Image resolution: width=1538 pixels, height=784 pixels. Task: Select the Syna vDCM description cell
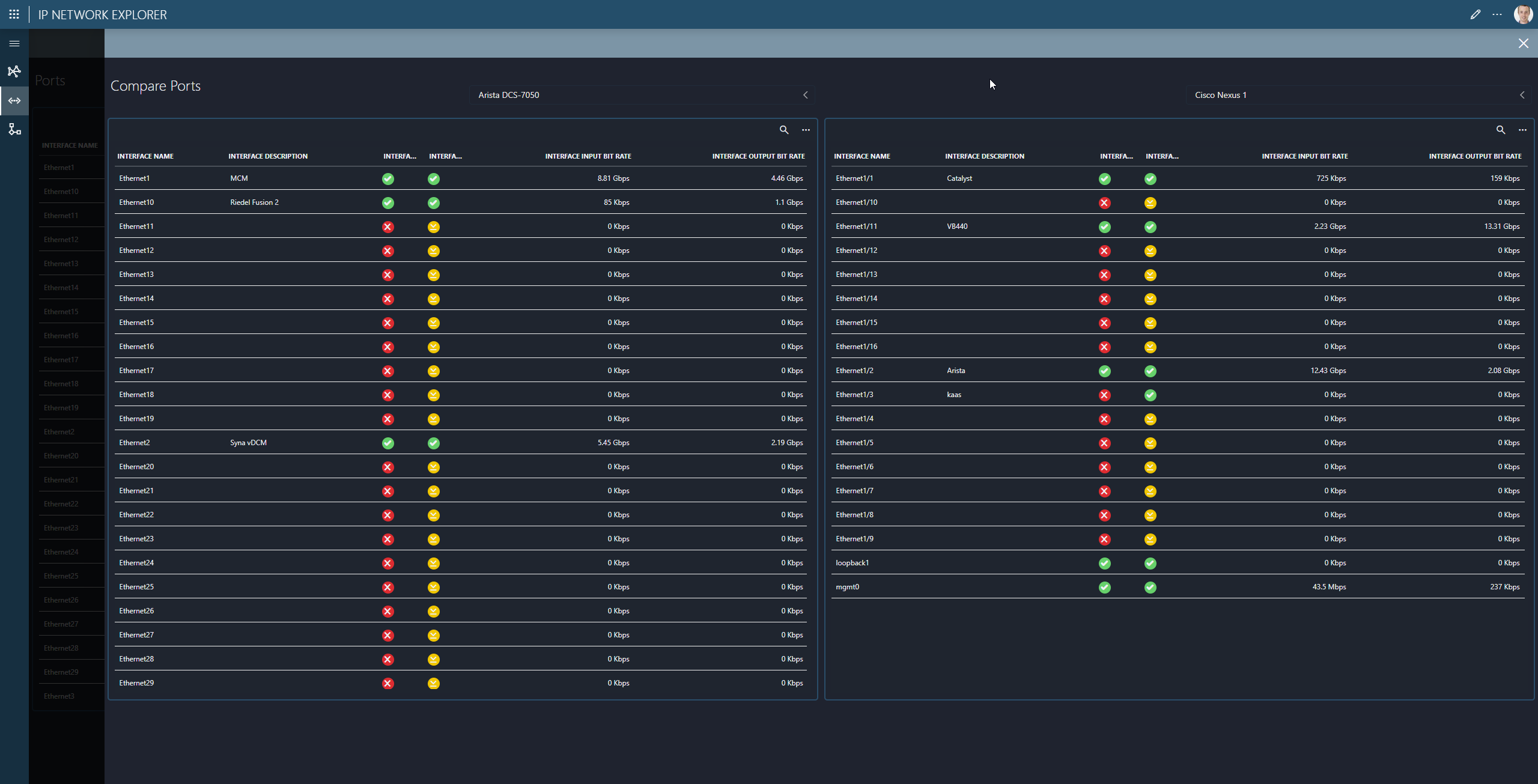[x=248, y=443]
